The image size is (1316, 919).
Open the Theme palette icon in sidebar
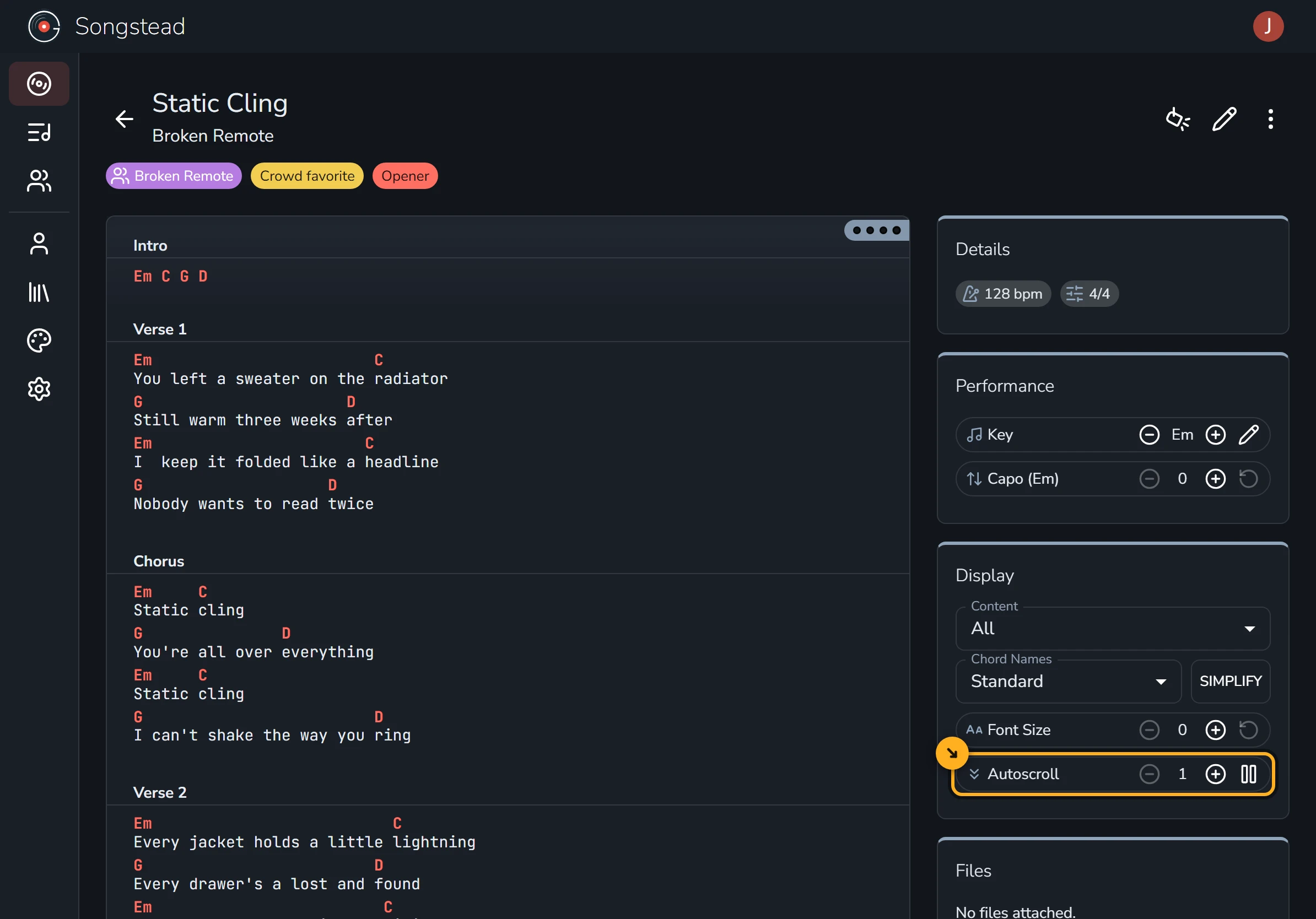tap(39, 341)
